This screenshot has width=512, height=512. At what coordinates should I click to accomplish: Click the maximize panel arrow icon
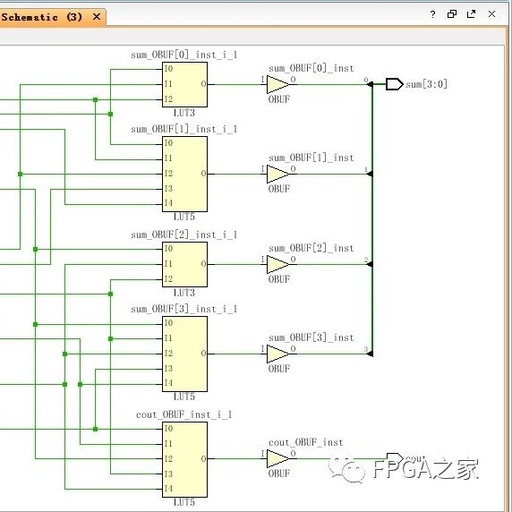[471, 14]
